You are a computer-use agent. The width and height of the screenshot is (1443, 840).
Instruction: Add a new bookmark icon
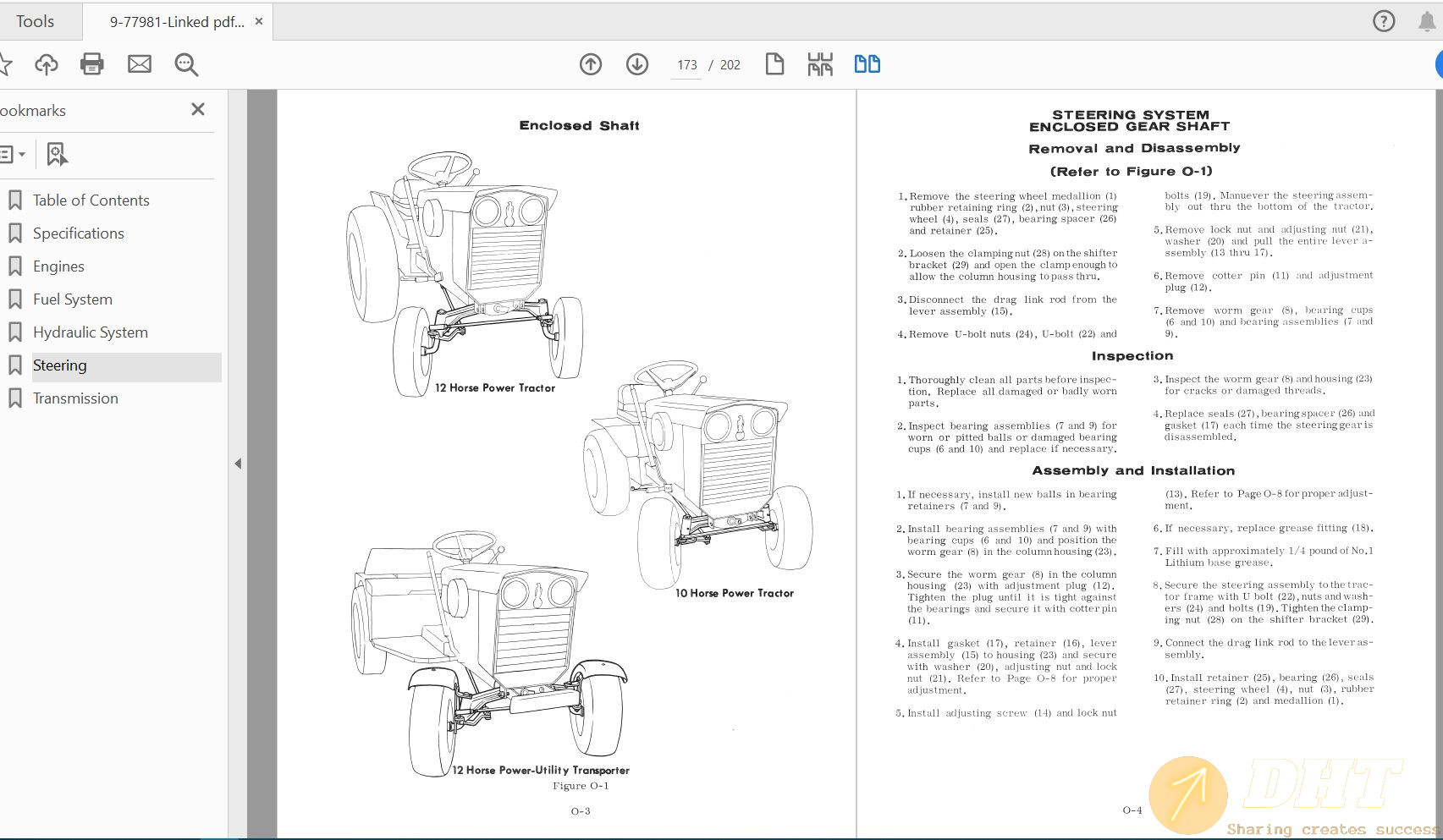point(57,154)
